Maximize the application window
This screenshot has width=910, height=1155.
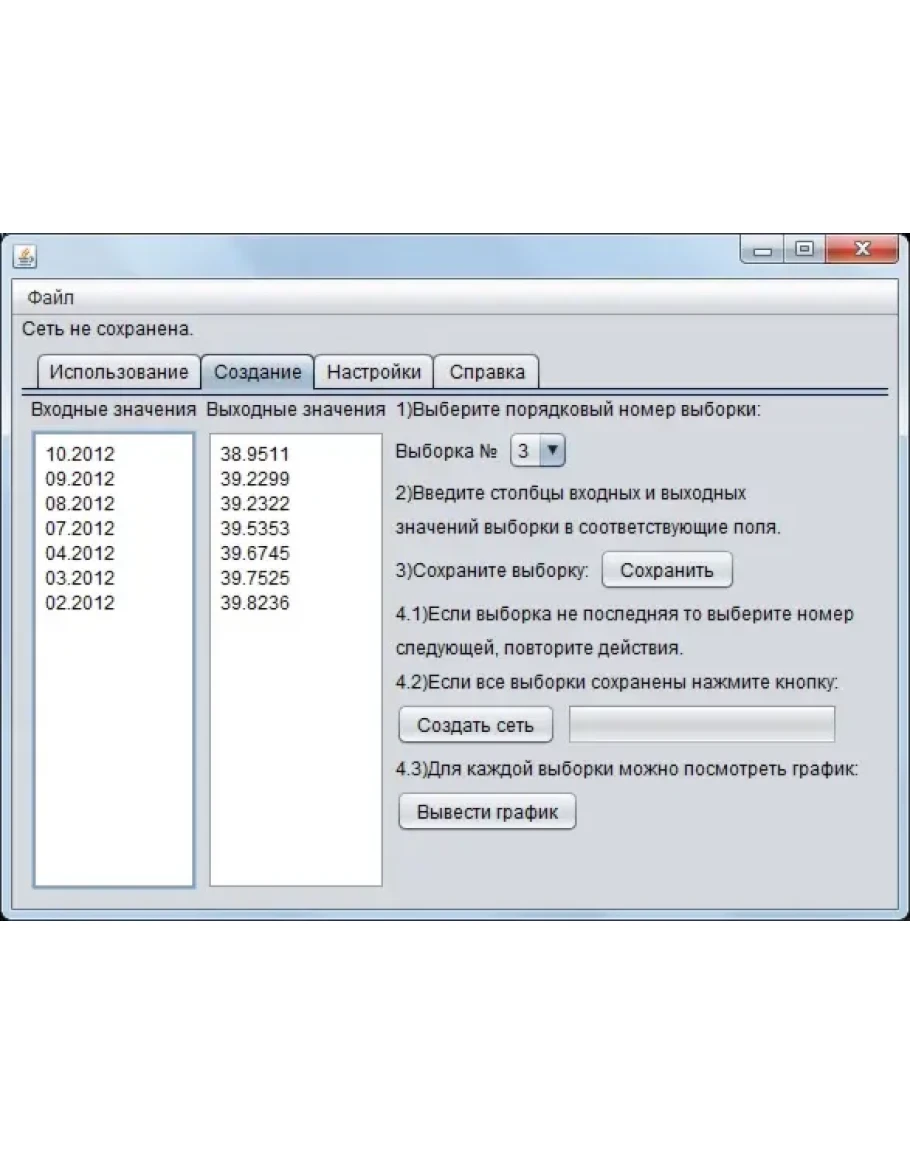pos(804,250)
